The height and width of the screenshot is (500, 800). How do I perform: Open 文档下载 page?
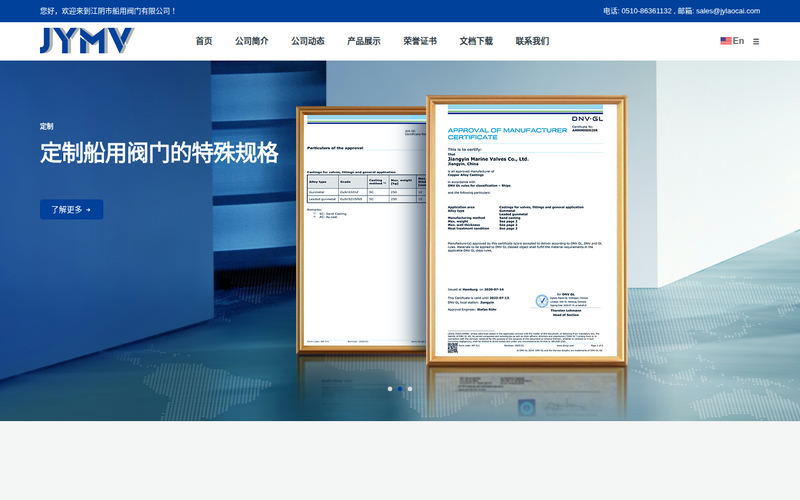point(476,41)
